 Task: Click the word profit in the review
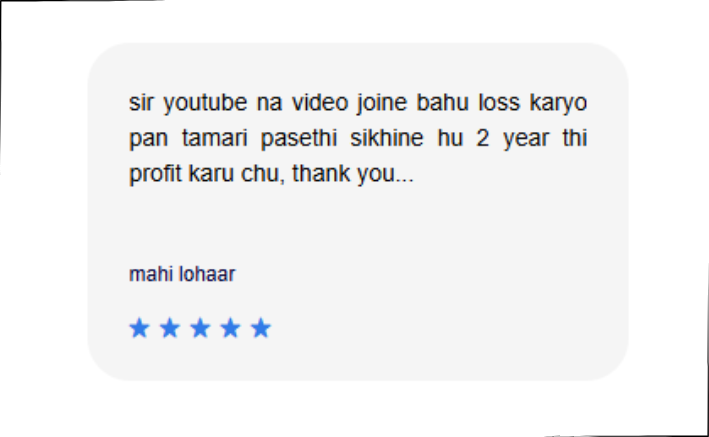[x=156, y=174]
